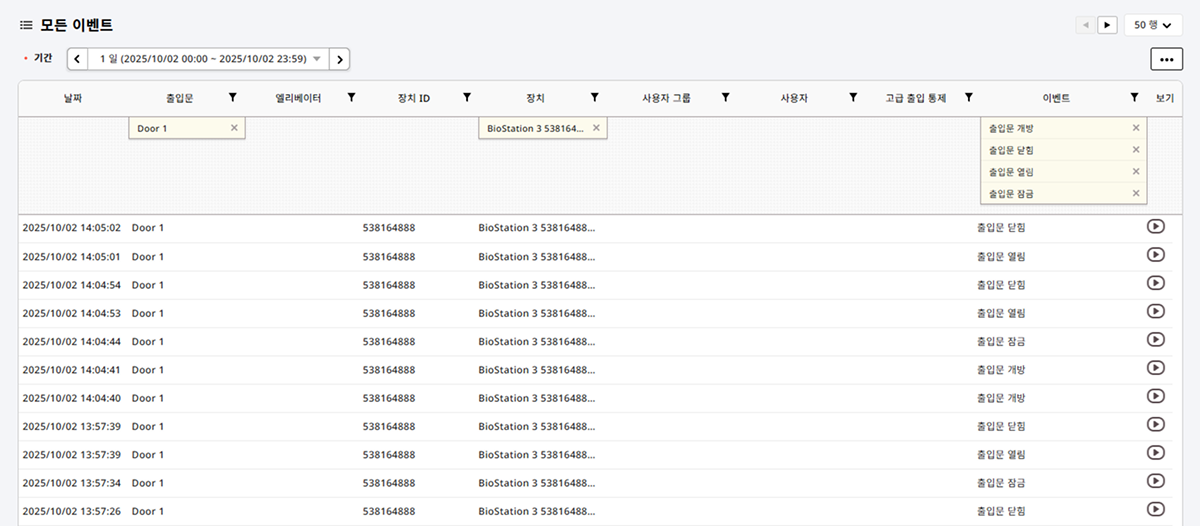Image resolution: width=1200 pixels, height=526 pixels.
Task: Remove the 출입문 개방 event filter
Action: (x=1135, y=128)
